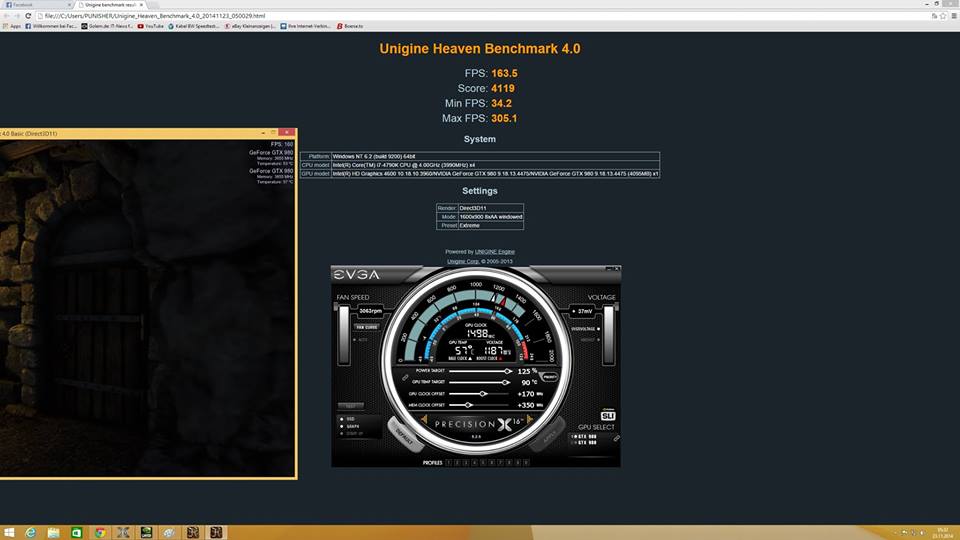Open Internet Explorer from the taskbar

(x=30, y=533)
